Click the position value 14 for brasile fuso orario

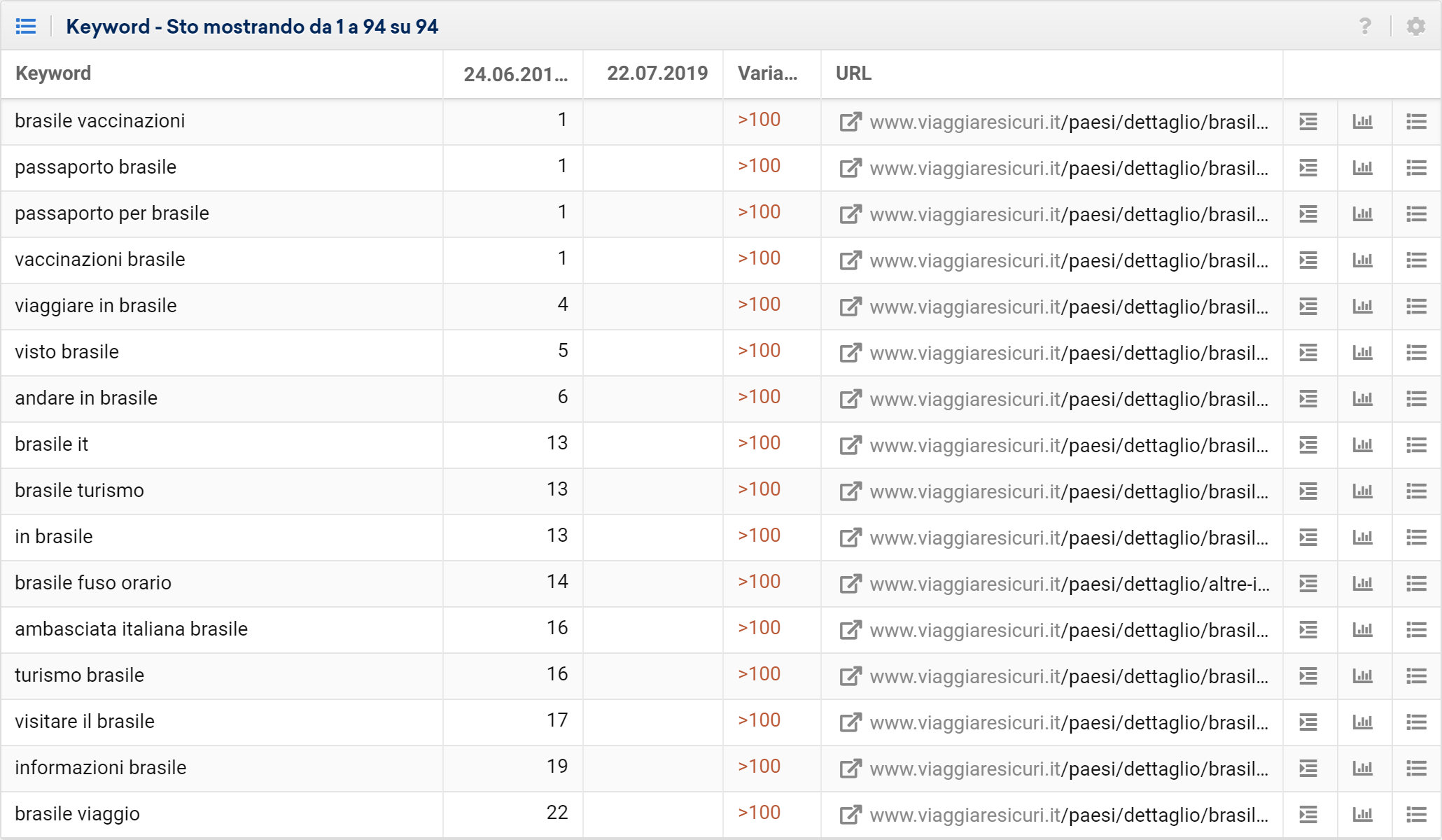coord(557,582)
